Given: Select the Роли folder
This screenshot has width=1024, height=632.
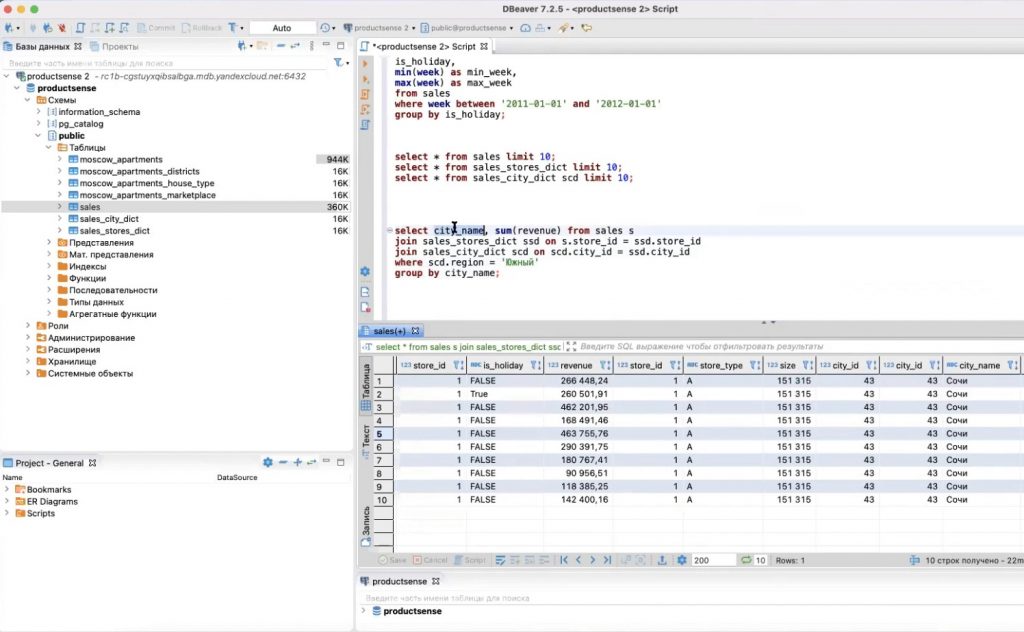Looking at the screenshot, I should (x=52, y=326).
